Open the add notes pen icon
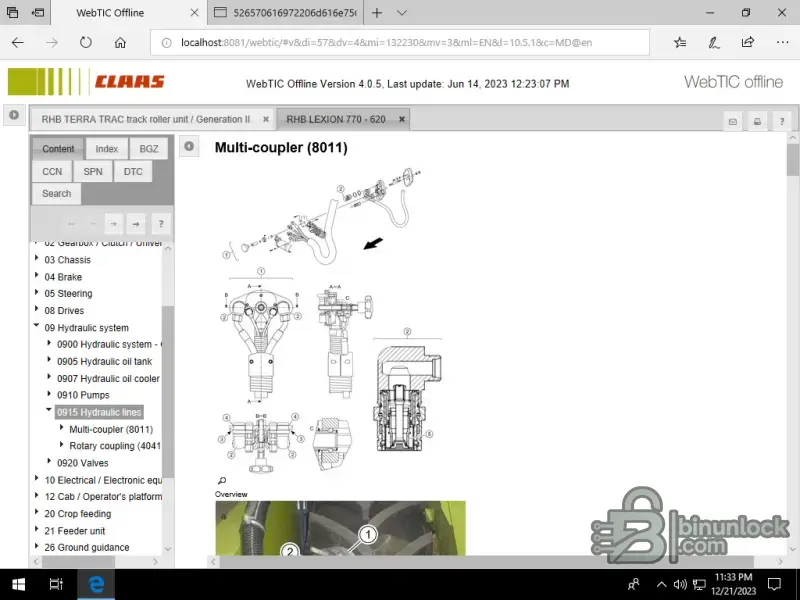 pos(714,43)
